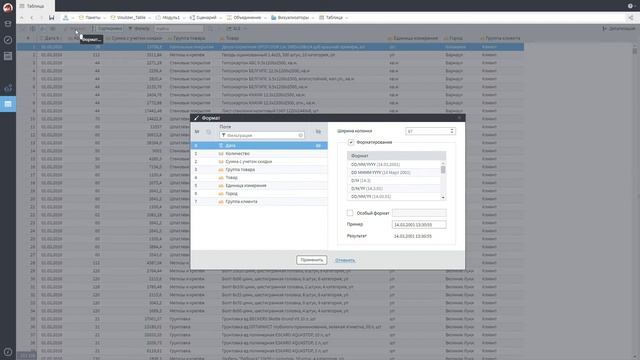
Task: Select the Город field row
Action: [259, 193]
